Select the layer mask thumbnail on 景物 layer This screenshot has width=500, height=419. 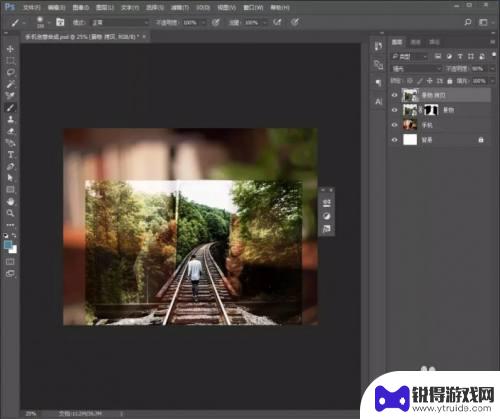(431, 110)
